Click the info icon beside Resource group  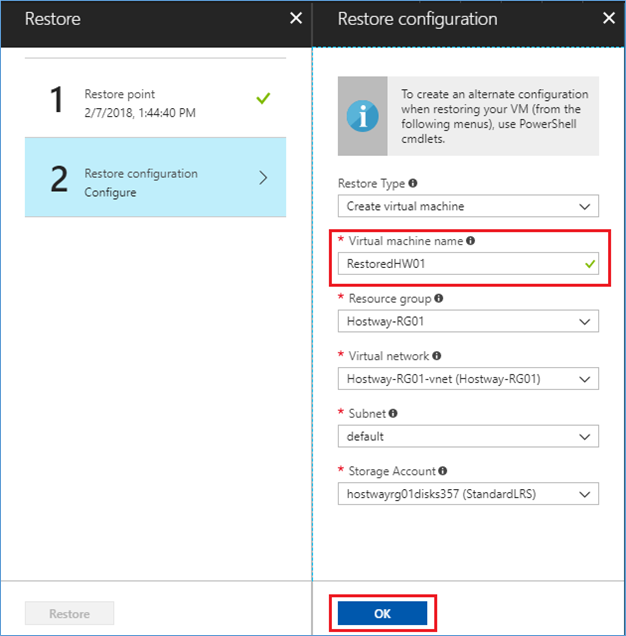tap(439, 298)
